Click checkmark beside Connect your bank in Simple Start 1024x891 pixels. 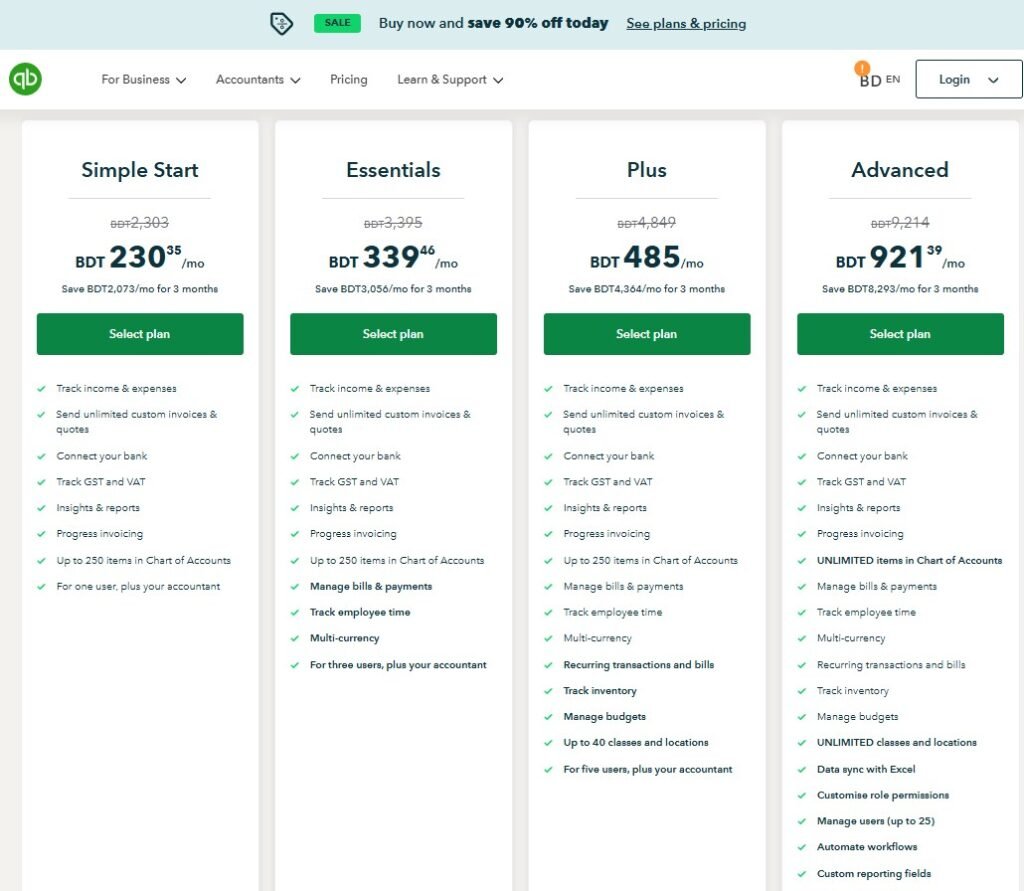click(x=41, y=456)
